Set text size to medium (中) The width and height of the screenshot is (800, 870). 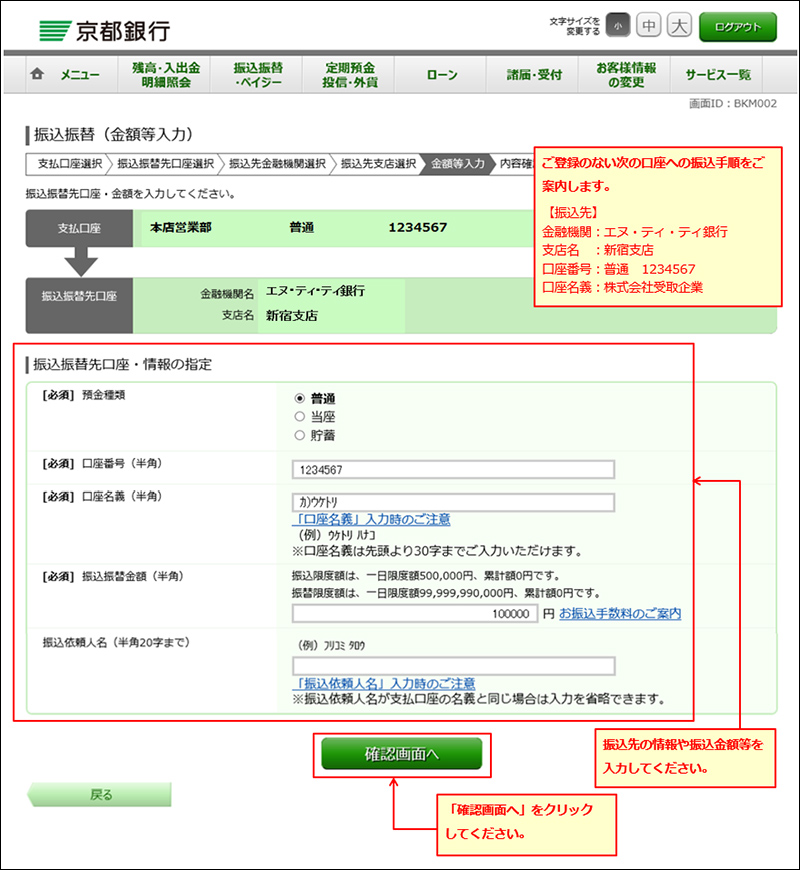(x=648, y=26)
